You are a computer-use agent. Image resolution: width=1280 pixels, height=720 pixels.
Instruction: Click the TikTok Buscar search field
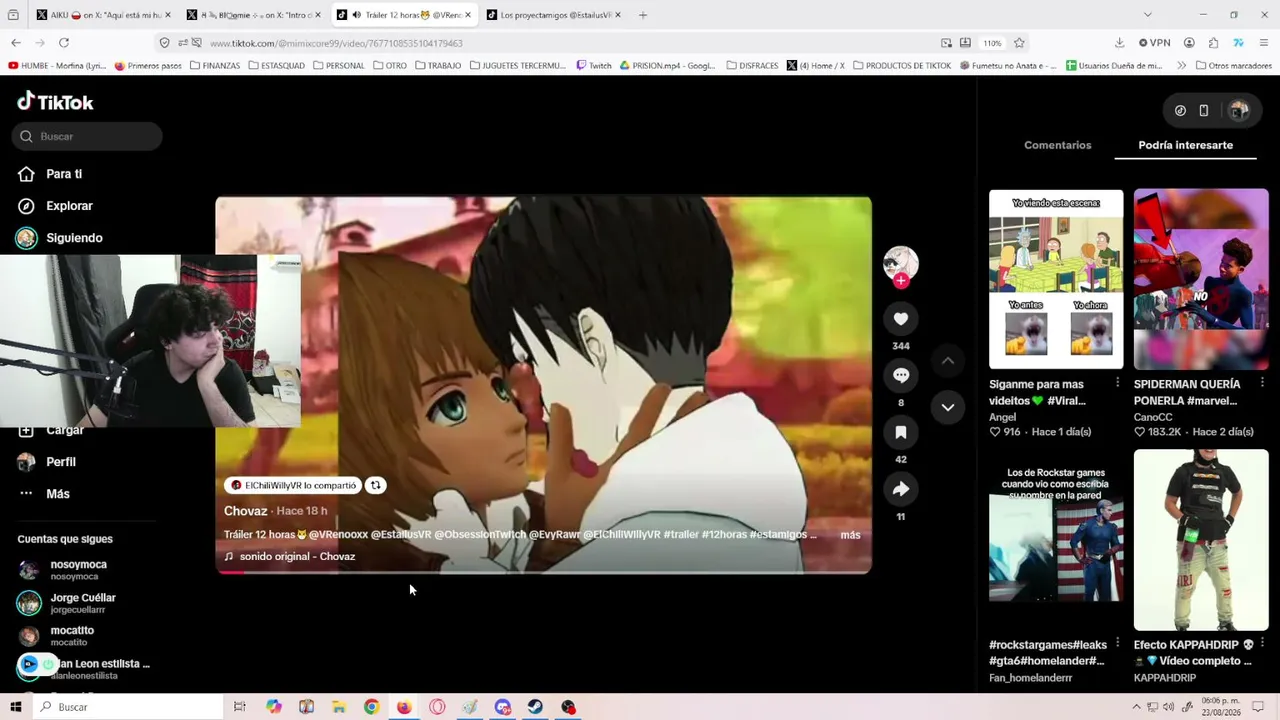(x=87, y=136)
